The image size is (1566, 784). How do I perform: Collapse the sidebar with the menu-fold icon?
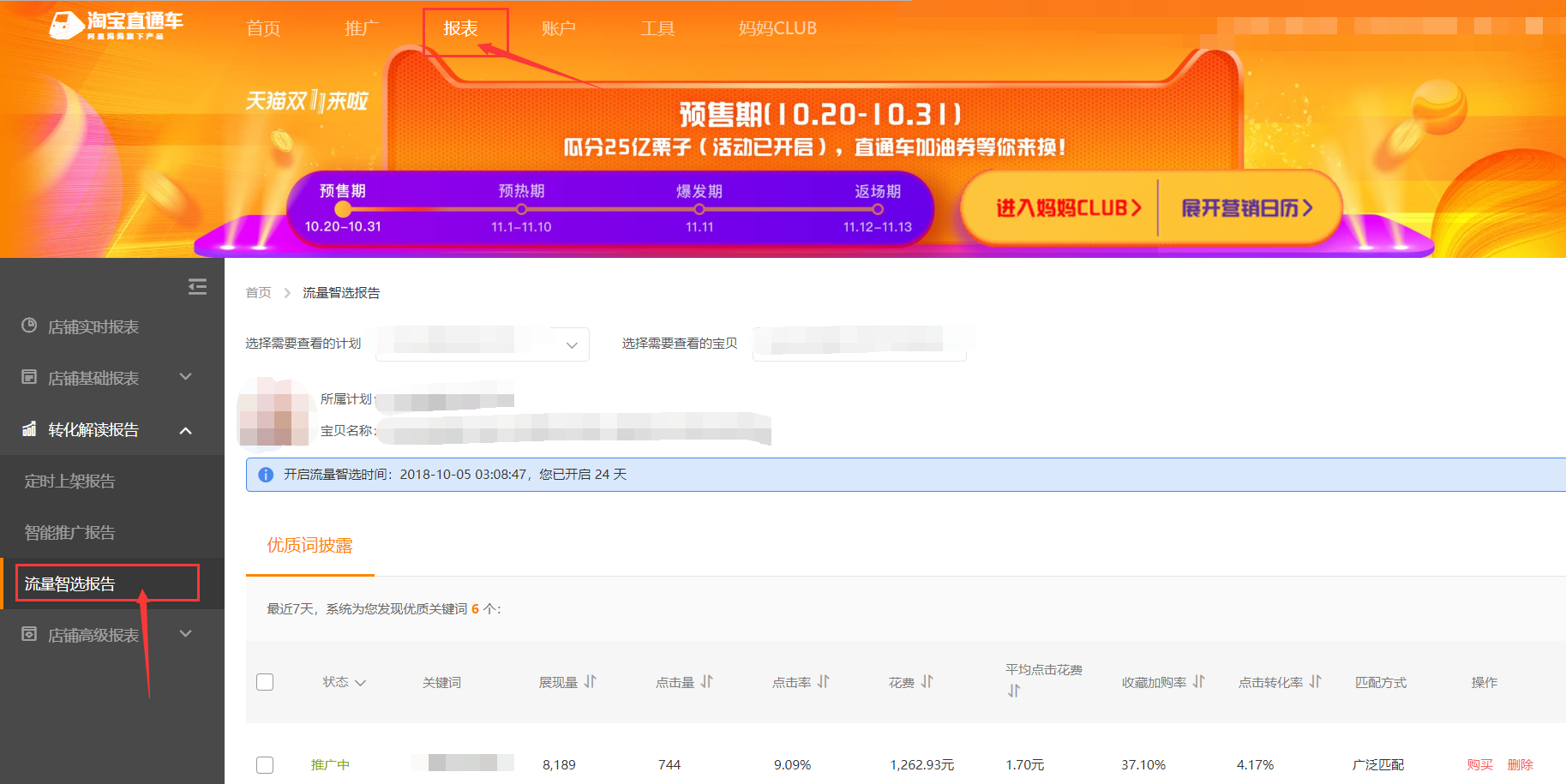tap(197, 286)
